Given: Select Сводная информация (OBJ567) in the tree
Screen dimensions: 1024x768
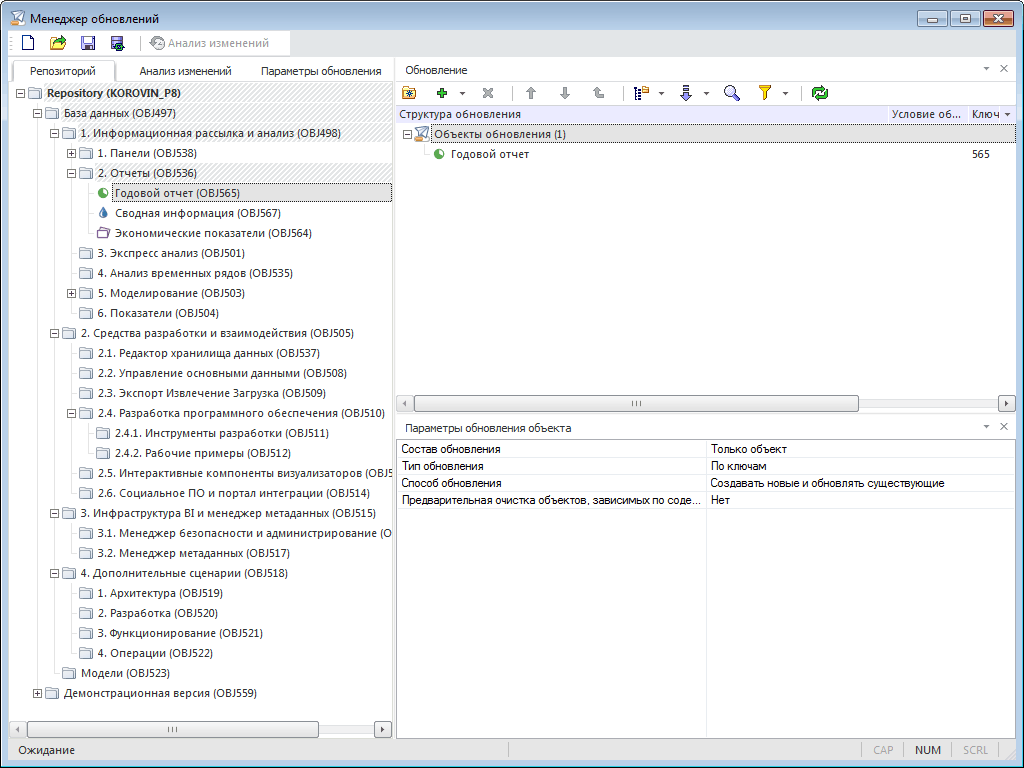Looking at the screenshot, I should tap(197, 213).
